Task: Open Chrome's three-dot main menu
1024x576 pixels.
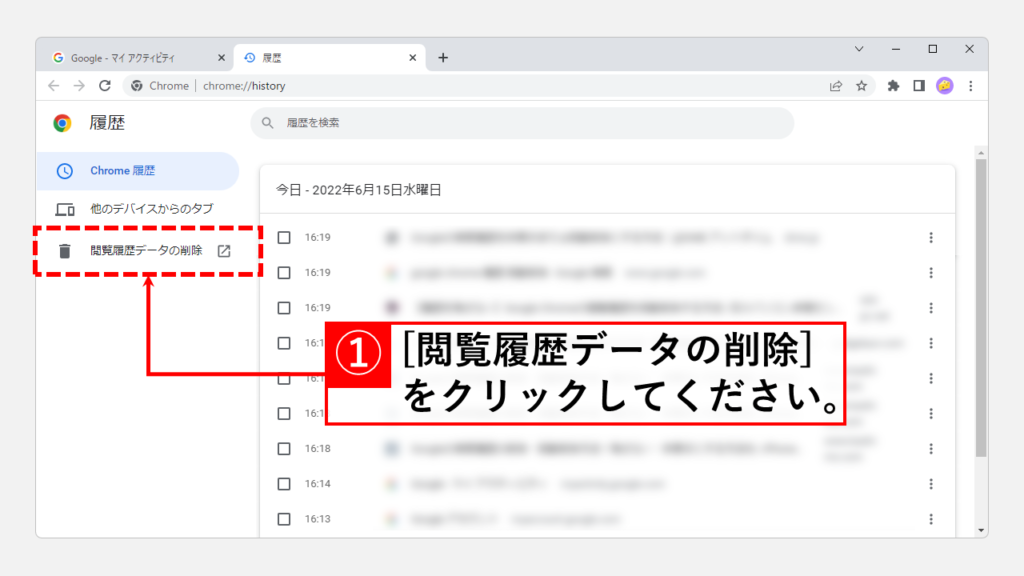Action: click(970, 86)
